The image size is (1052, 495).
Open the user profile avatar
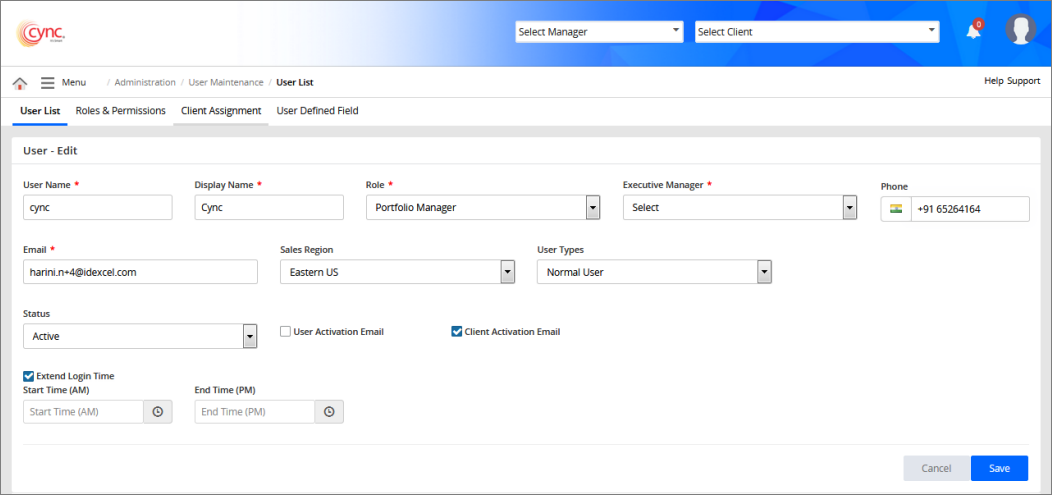[x=1020, y=31]
